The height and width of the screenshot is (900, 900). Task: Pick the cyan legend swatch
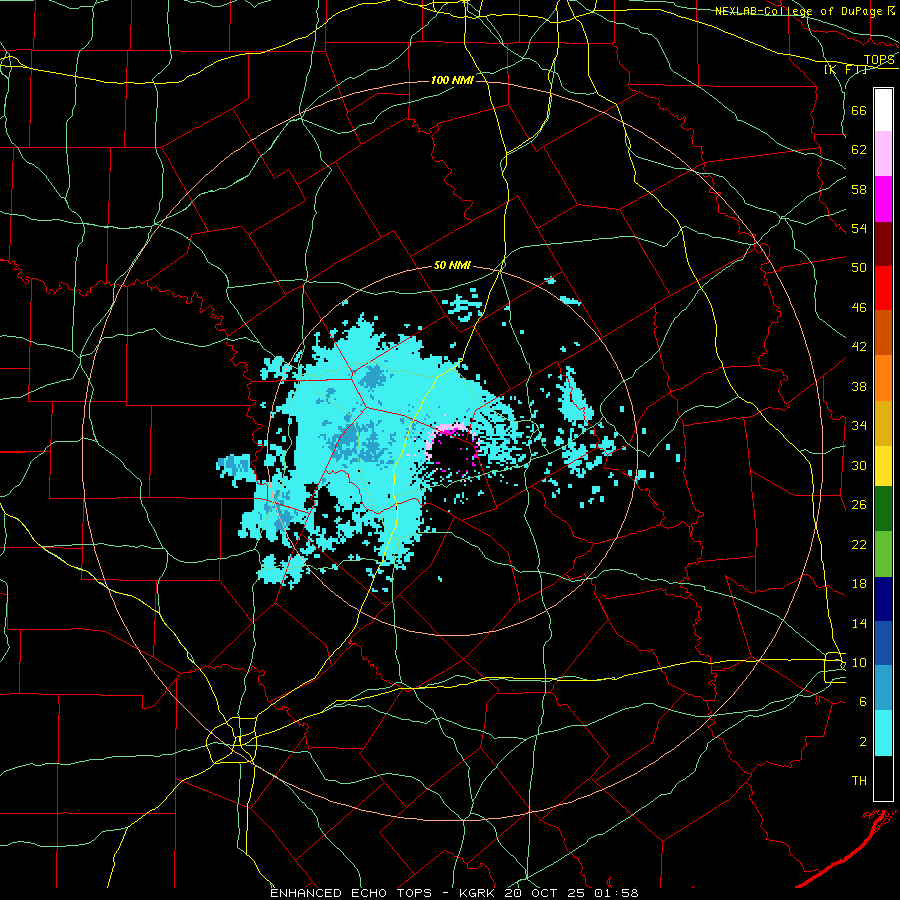coord(883,734)
